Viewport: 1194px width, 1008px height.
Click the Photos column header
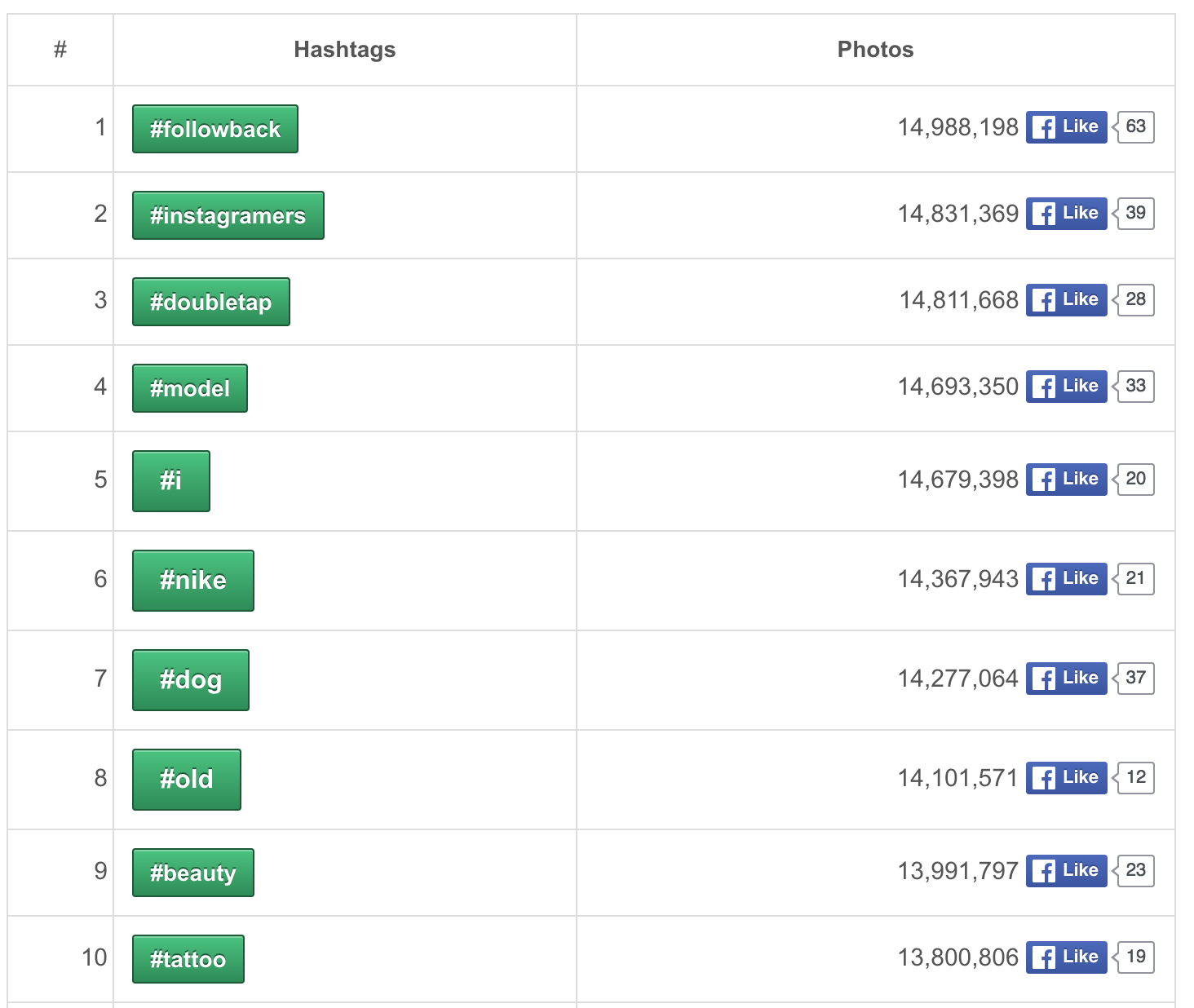pos(874,49)
